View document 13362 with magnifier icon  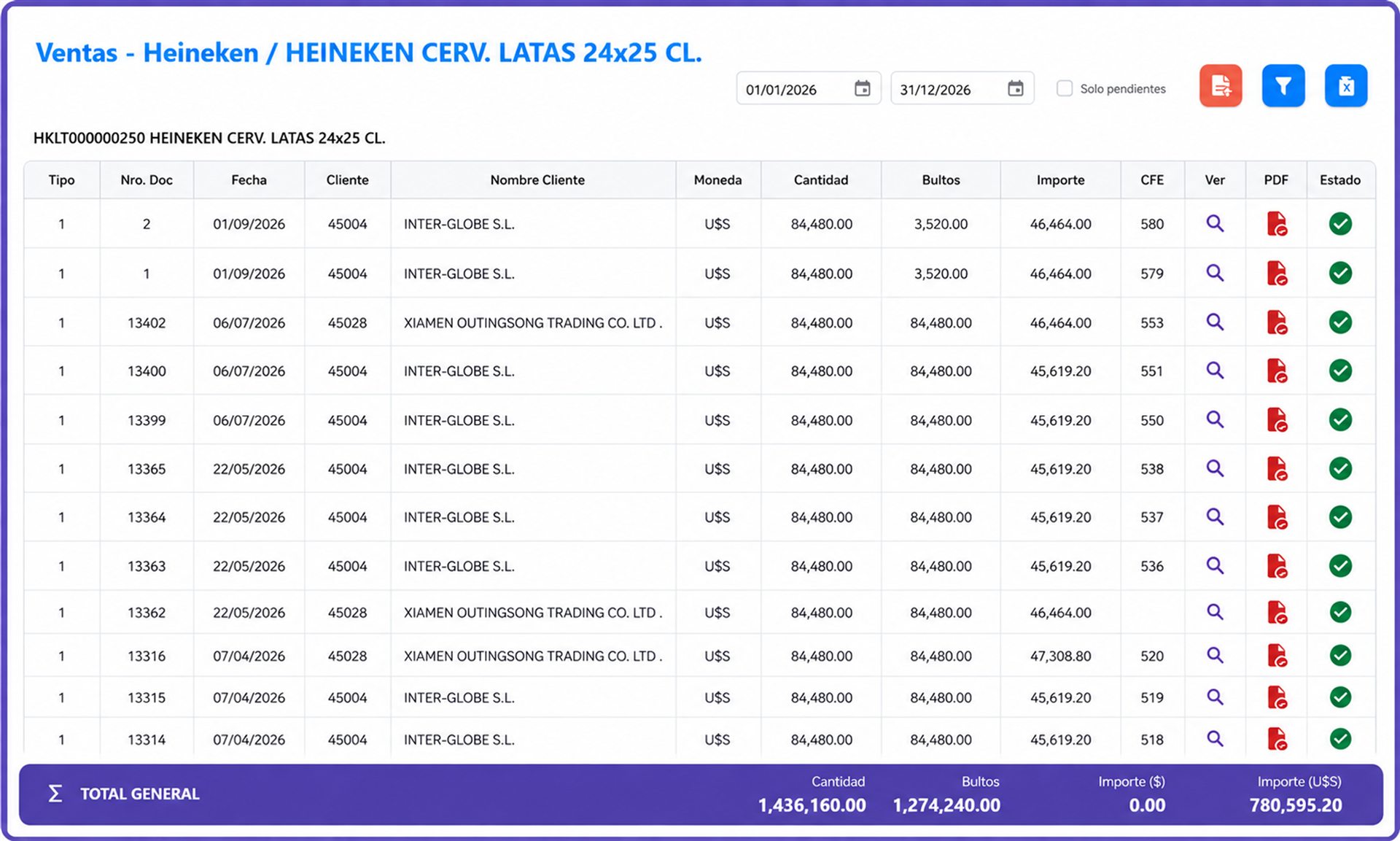pyautogui.click(x=1215, y=612)
